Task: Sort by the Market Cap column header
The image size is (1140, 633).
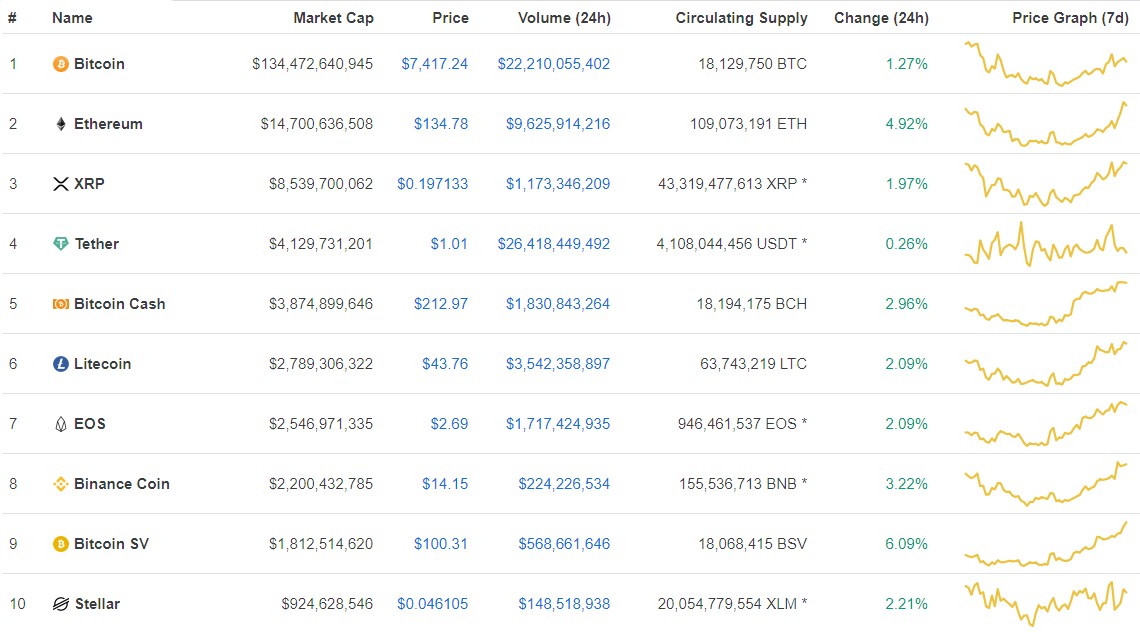Action: pos(333,17)
